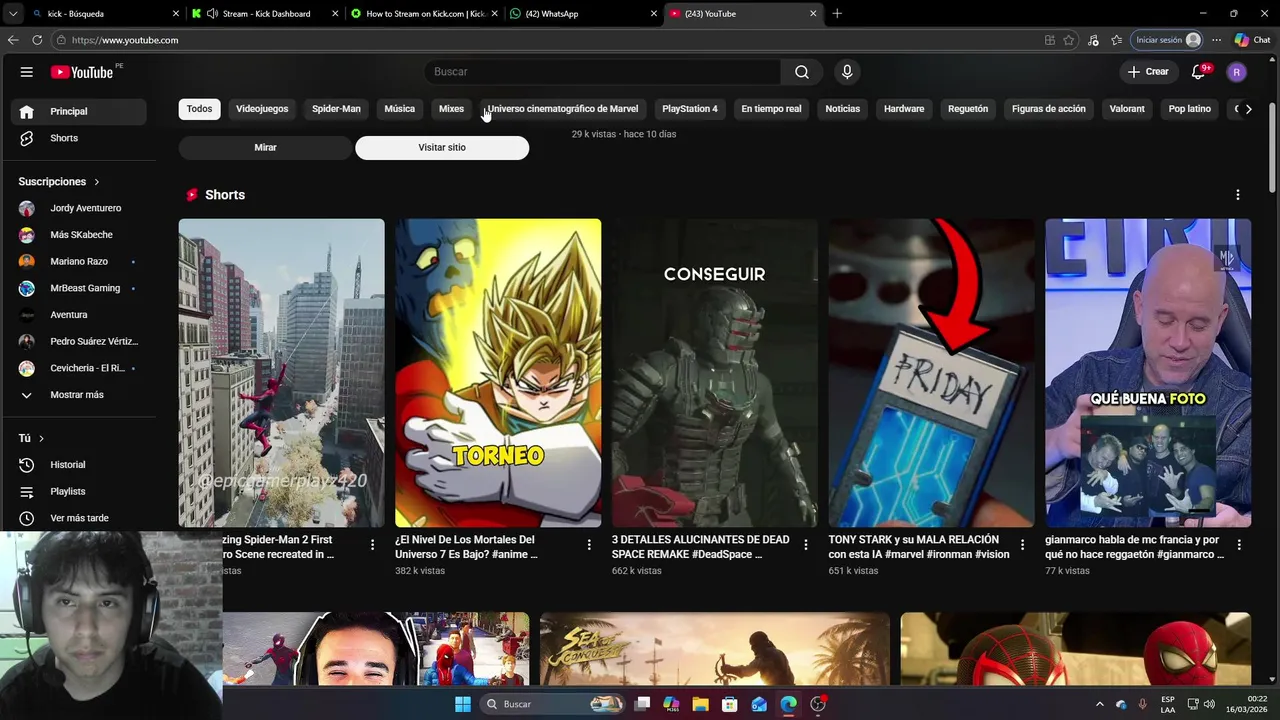The image size is (1280, 720).
Task: Select the PlayStation 4 filter chip
Action: click(690, 109)
